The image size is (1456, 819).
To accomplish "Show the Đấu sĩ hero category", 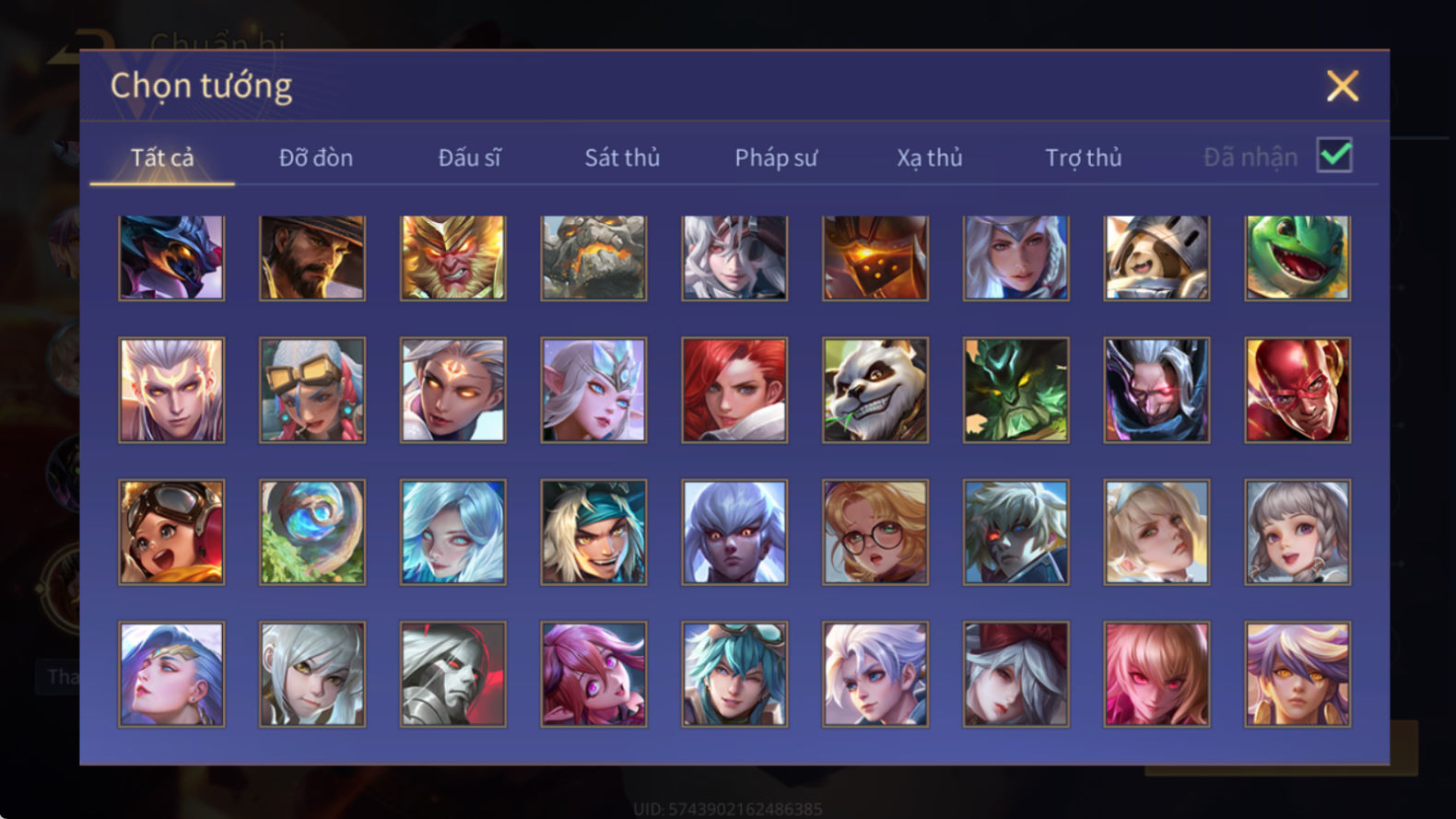I will 469,158.
